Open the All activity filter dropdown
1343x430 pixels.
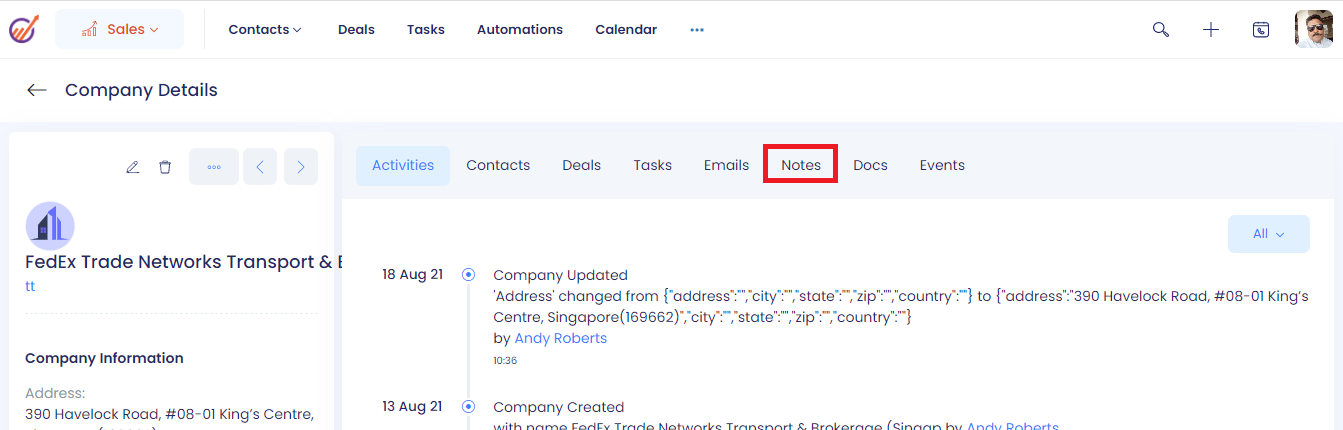1269,234
